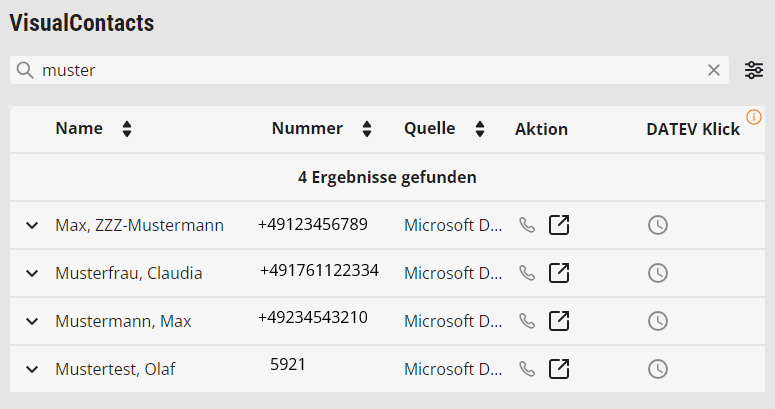Clear the search text with the X

(714, 70)
